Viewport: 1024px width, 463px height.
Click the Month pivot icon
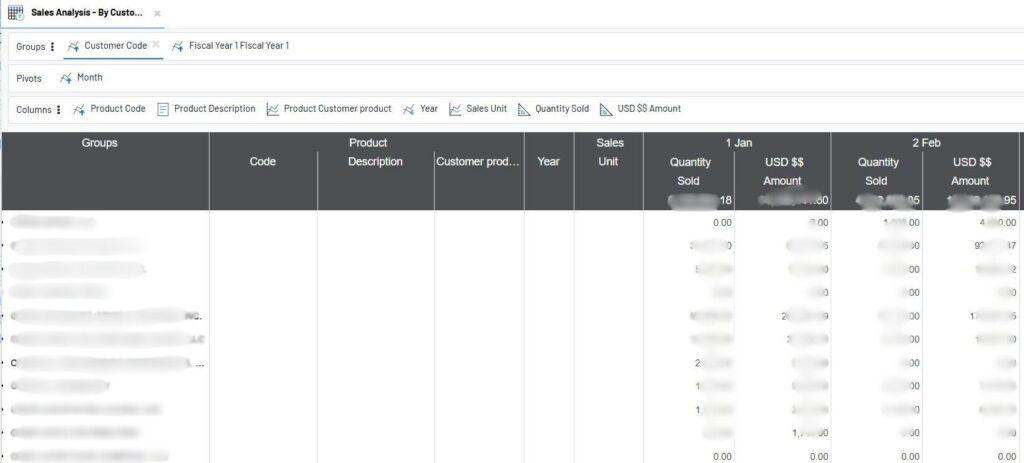(x=65, y=78)
